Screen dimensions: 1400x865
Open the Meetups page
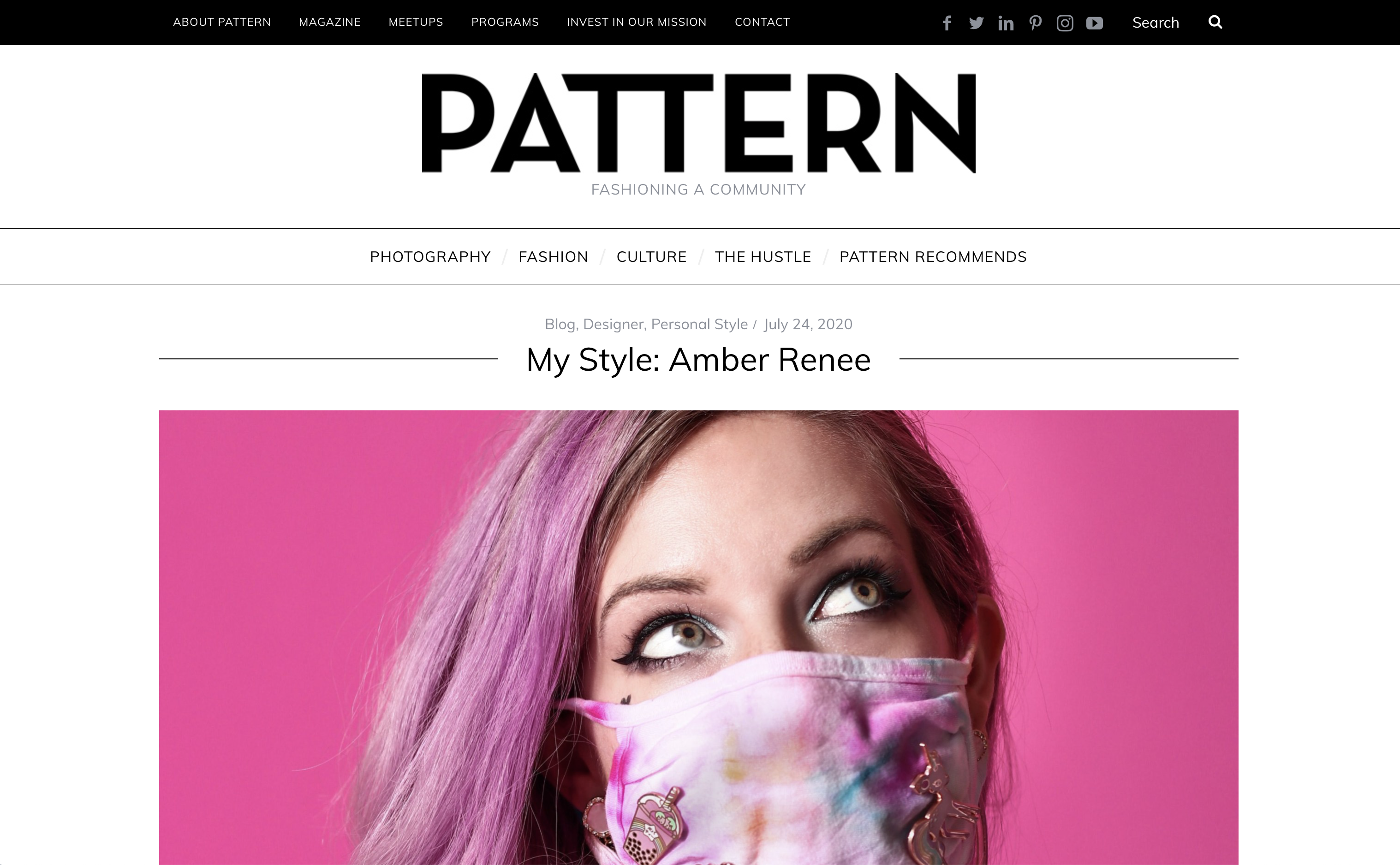pyautogui.click(x=416, y=22)
